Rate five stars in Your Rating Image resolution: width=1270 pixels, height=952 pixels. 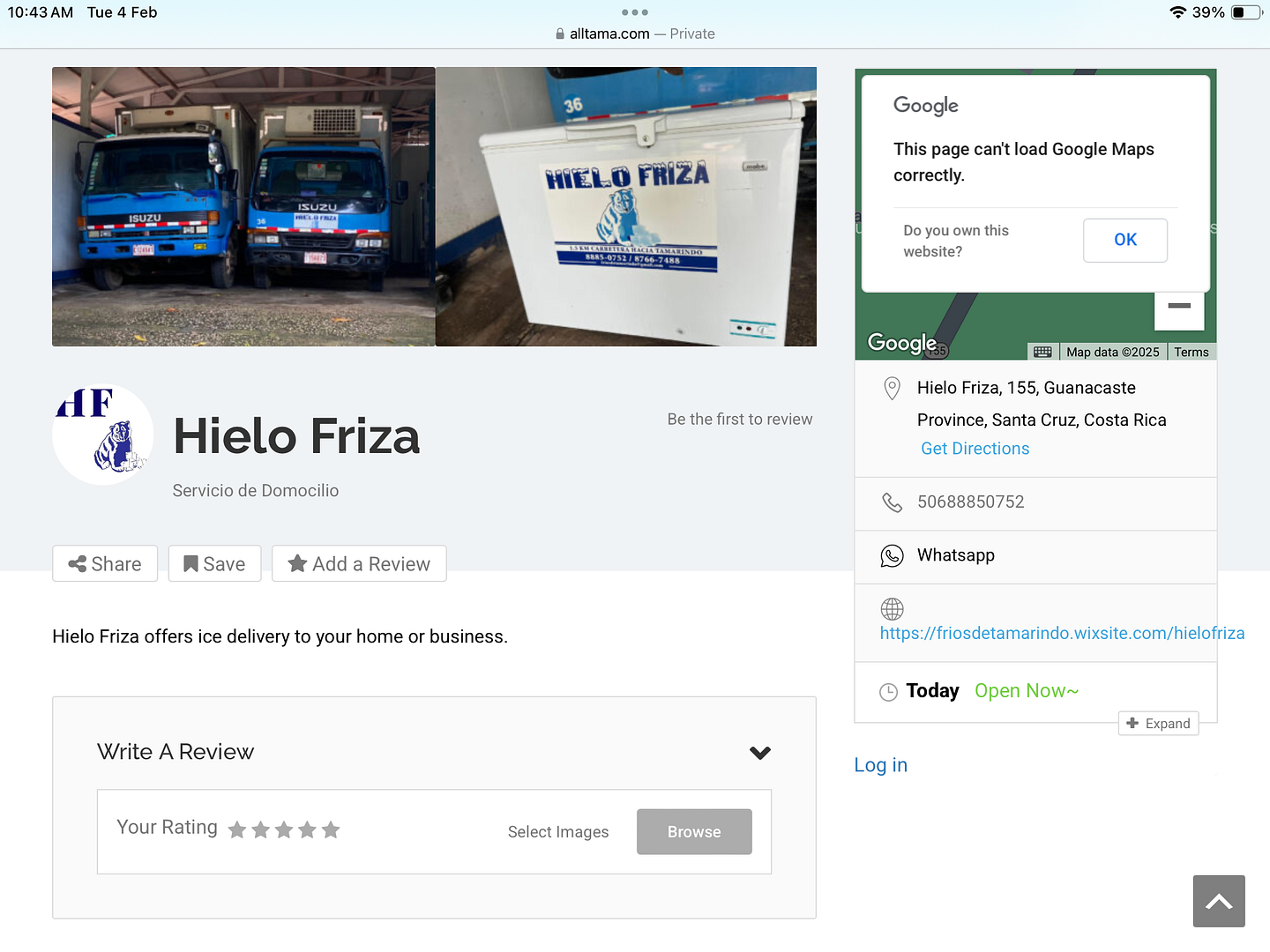pos(331,829)
